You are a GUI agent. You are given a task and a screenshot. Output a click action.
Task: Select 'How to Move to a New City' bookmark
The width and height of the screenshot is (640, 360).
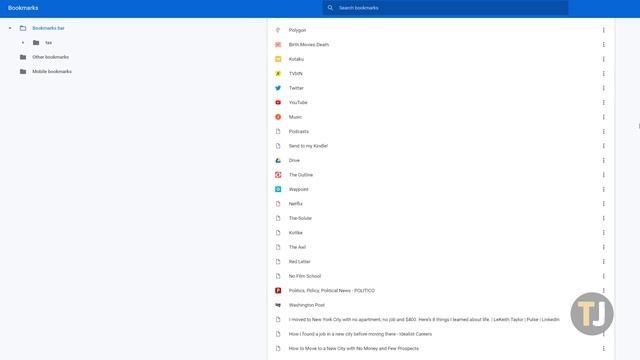tap(353, 349)
